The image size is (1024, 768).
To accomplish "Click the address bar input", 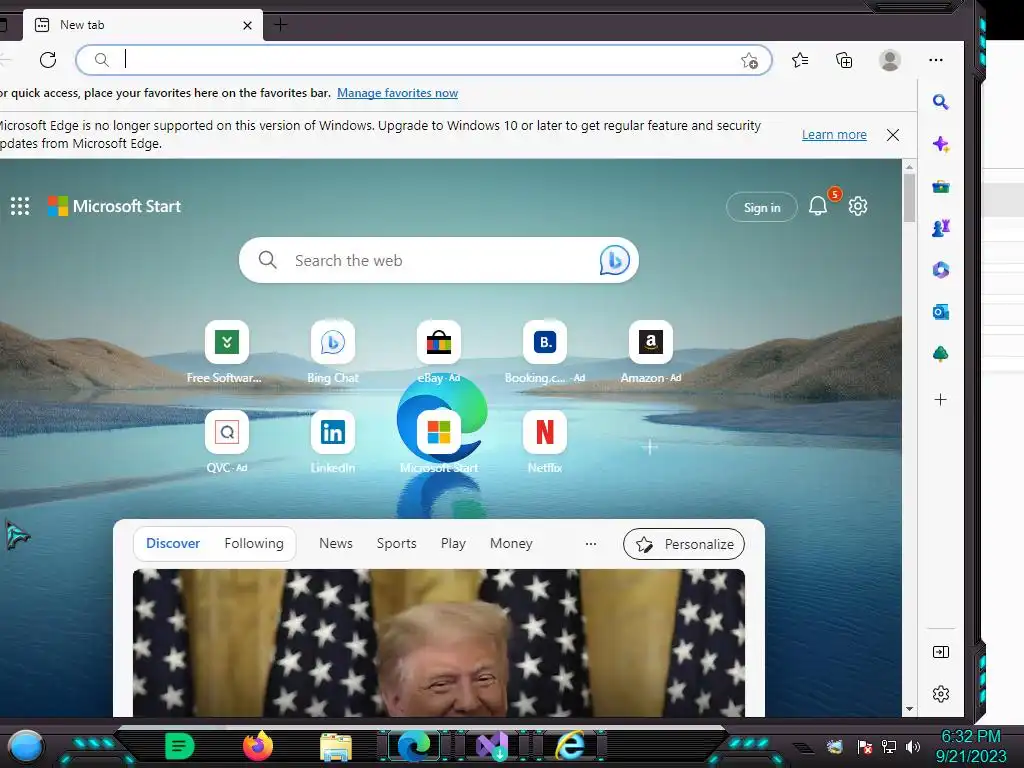I will (424, 60).
